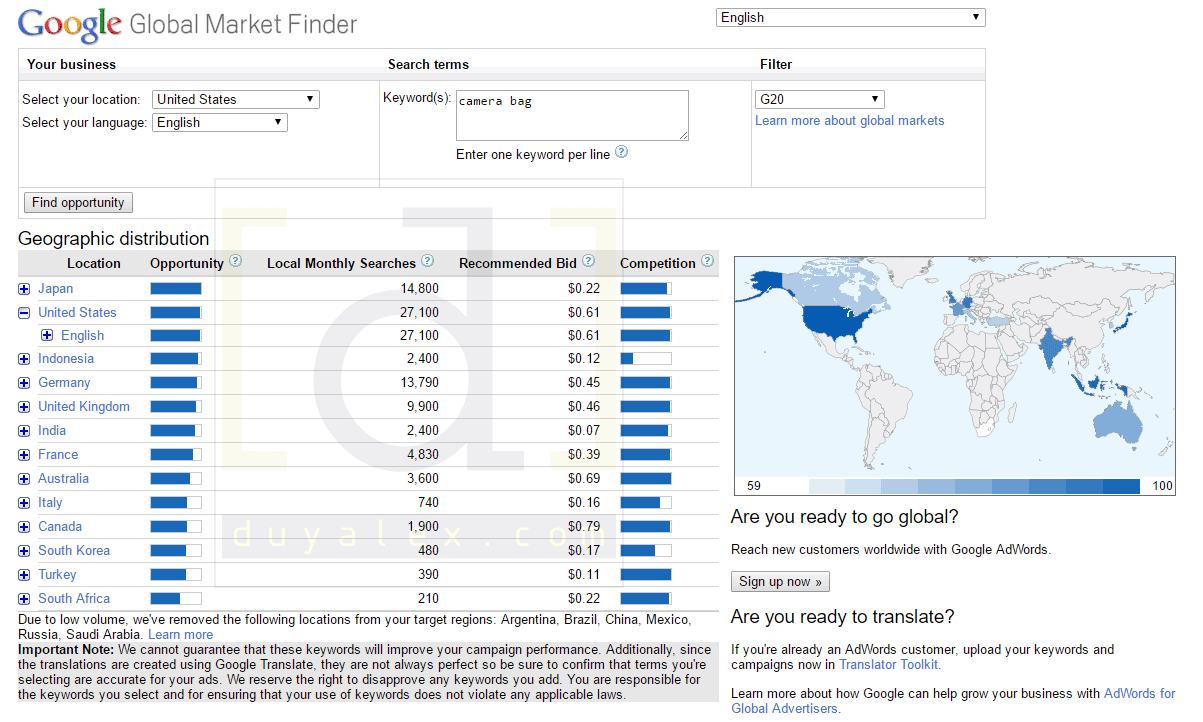Open help icon beside Opportunity column
Image resolution: width=1203 pixels, height=722 pixels.
click(x=235, y=261)
